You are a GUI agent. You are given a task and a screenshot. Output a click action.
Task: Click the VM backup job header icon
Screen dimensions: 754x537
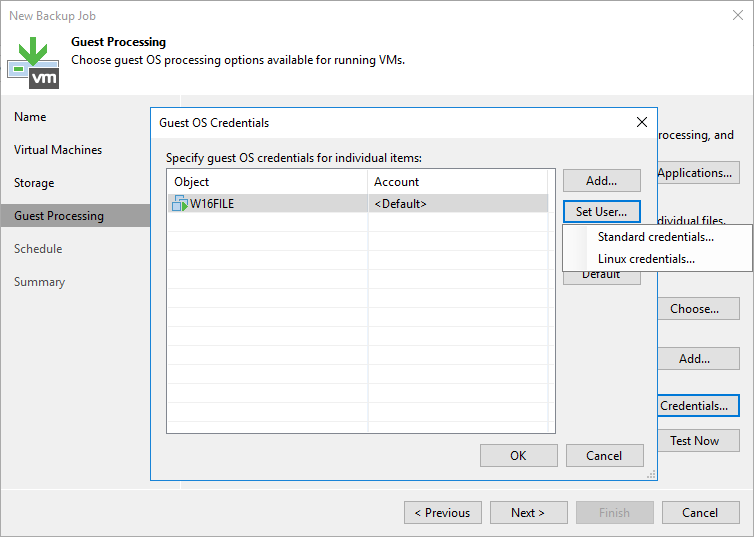[33, 62]
